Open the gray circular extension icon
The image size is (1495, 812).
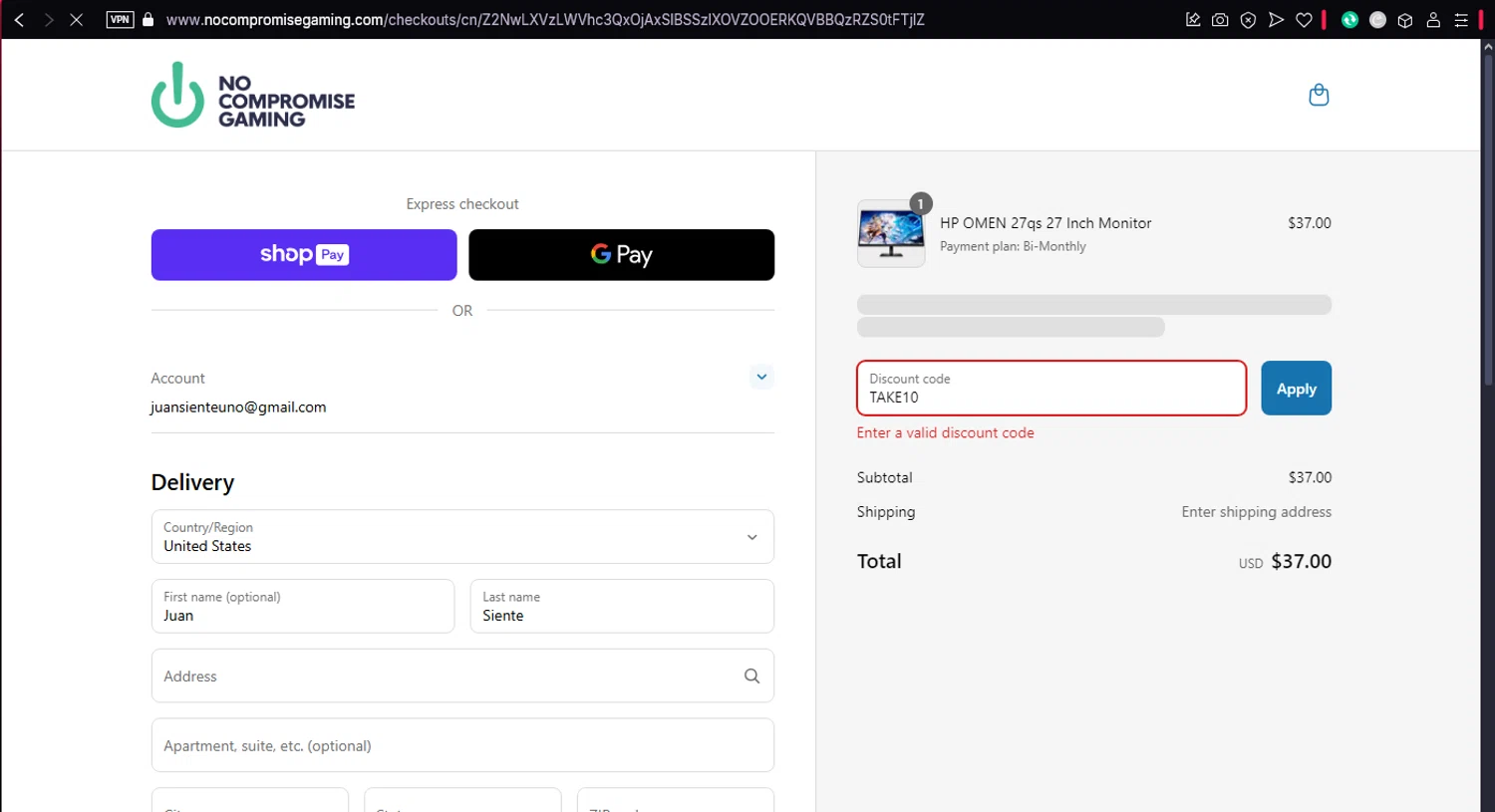pyautogui.click(x=1377, y=20)
